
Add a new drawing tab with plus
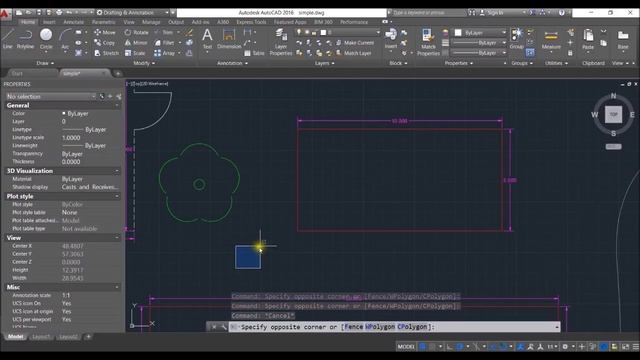[118, 73]
